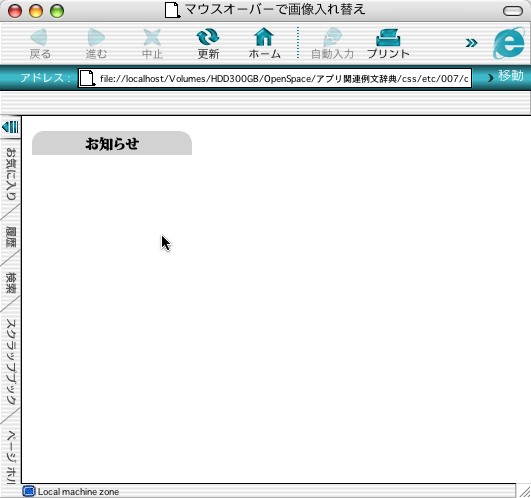Open the お気に入り (Favorites) side tab
The height and width of the screenshot is (498, 531).
click(10, 174)
